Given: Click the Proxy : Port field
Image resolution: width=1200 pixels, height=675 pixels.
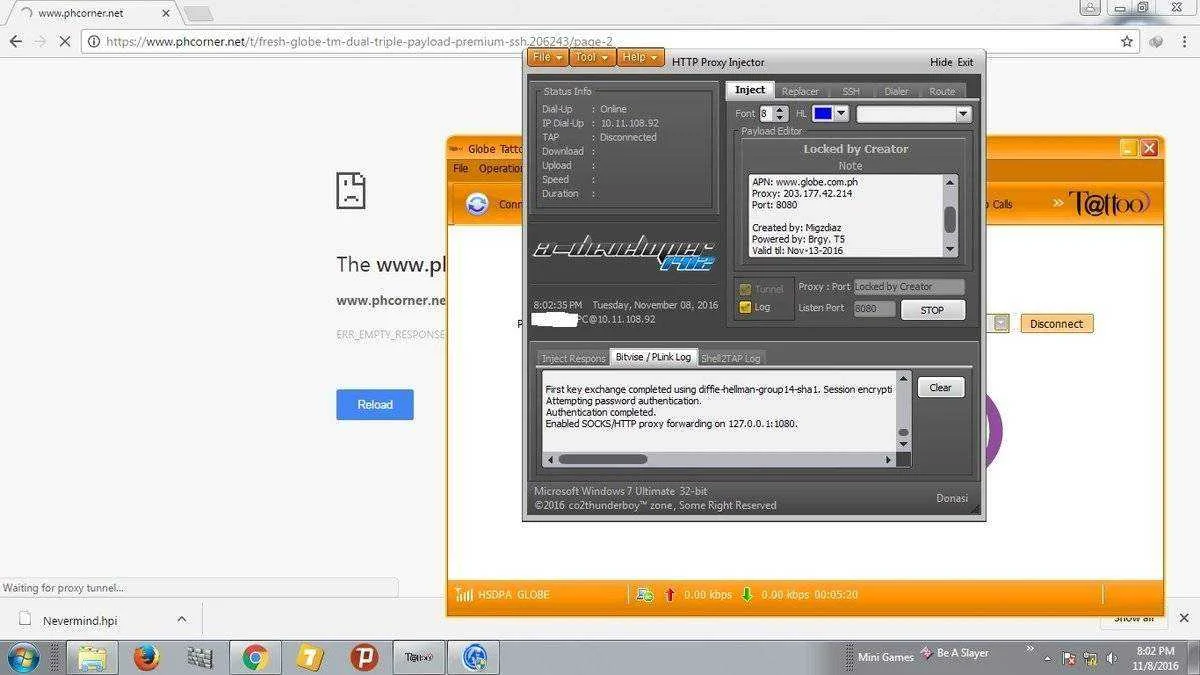Looking at the screenshot, I should click(x=909, y=287).
